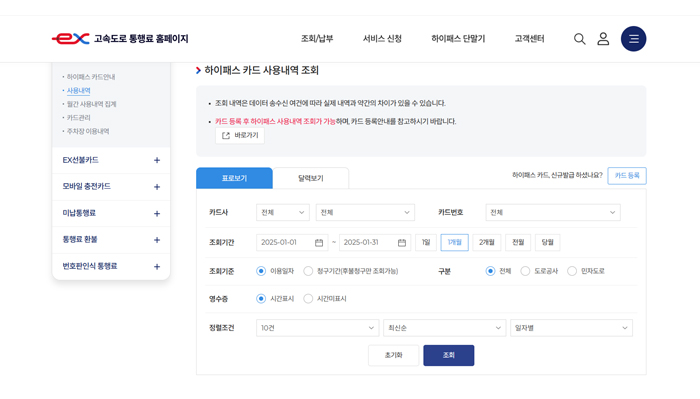Open the round hamburger menu button

click(x=633, y=39)
